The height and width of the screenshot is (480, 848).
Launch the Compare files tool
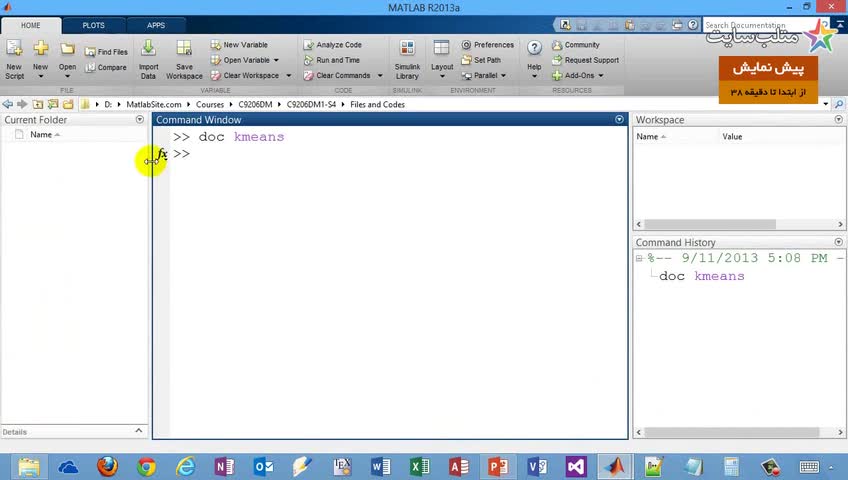pos(105,68)
